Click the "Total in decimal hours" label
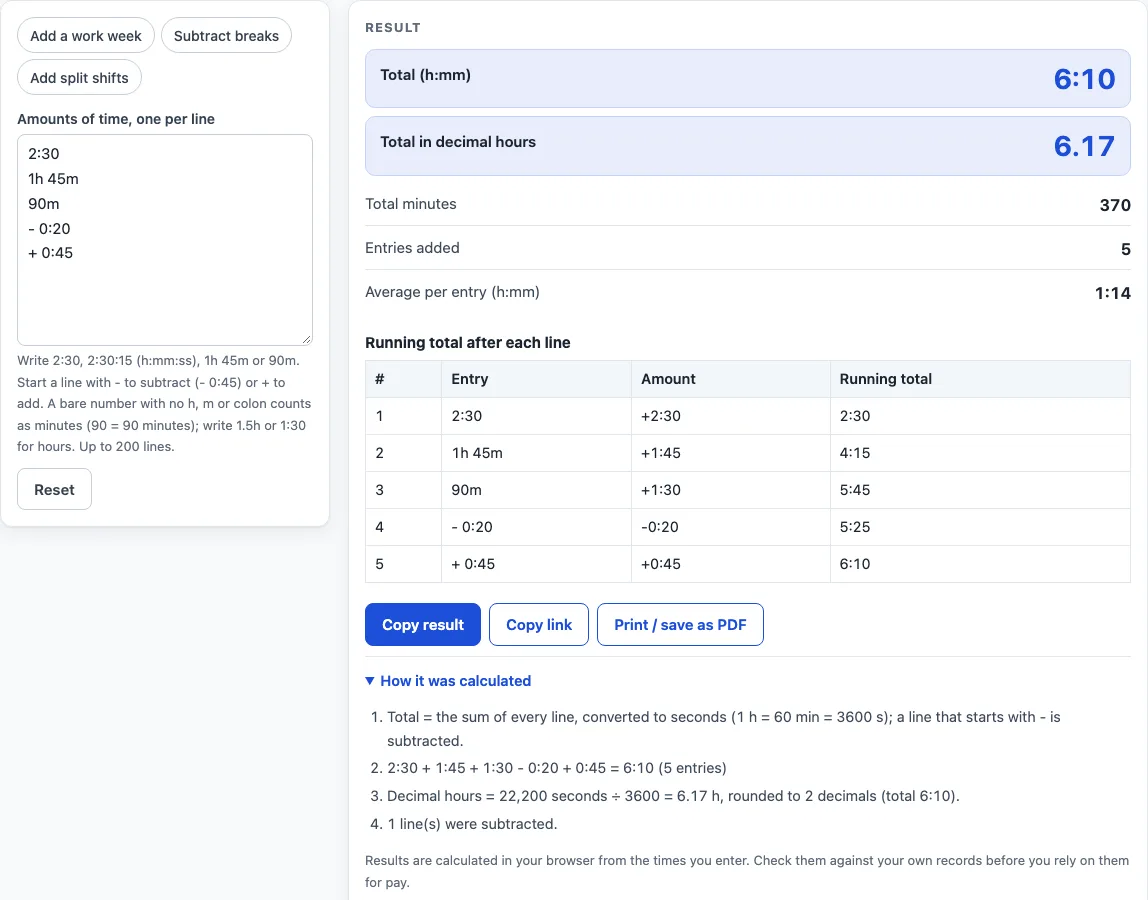1148x900 pixels. tap(458, 142)
